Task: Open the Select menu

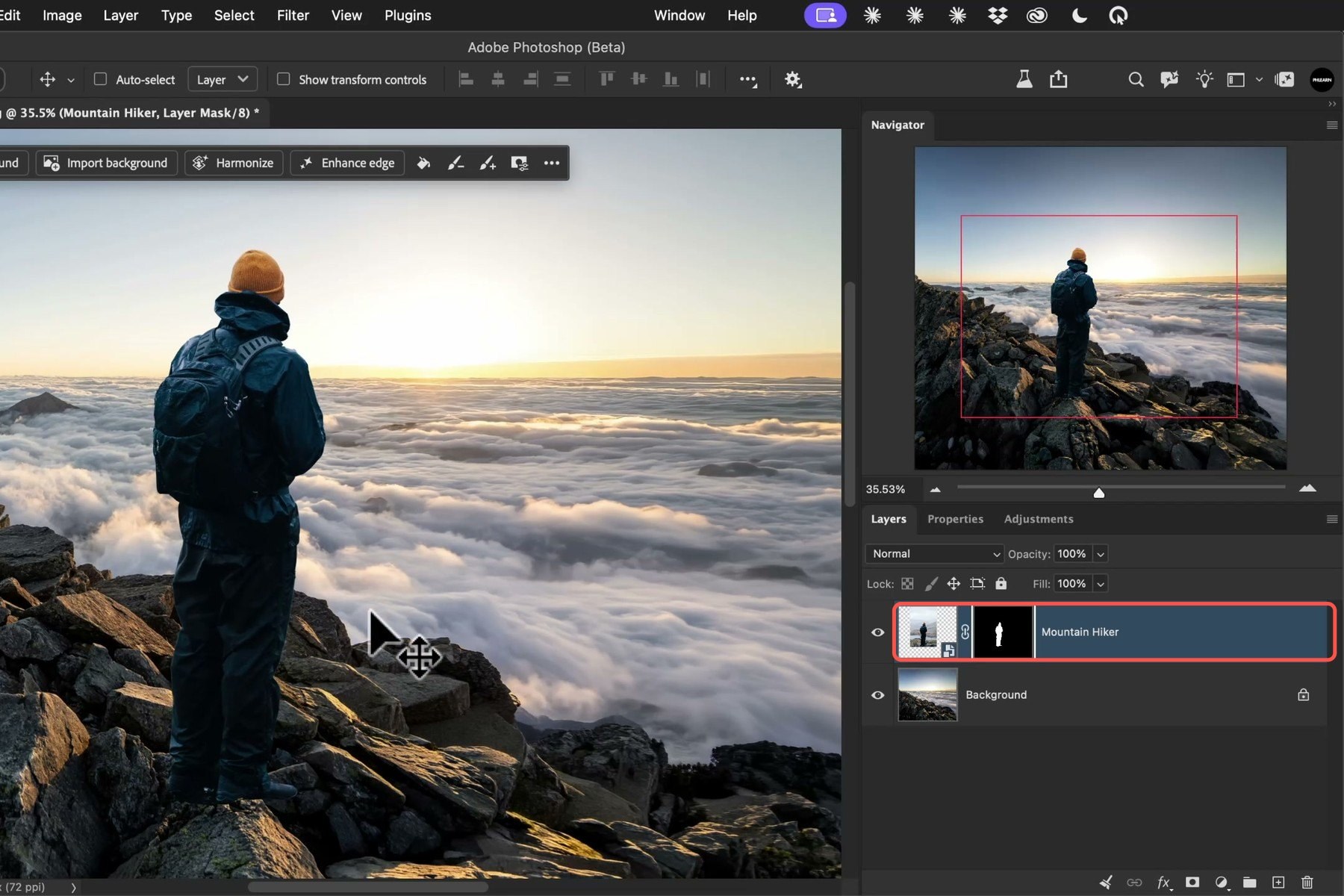Action: [x=234, y=16]
